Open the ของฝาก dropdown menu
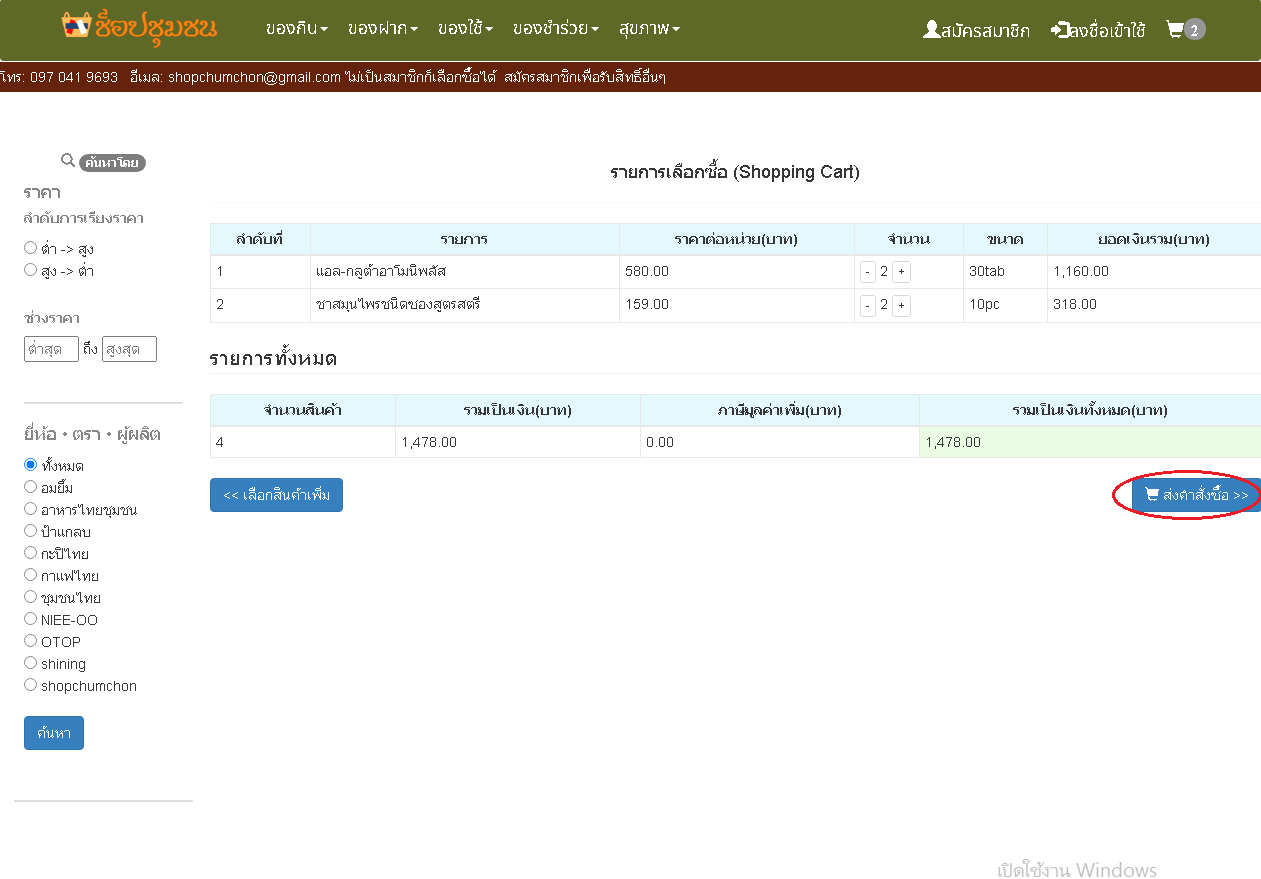Screen dimensions: 1261x879 coord(383,29)
